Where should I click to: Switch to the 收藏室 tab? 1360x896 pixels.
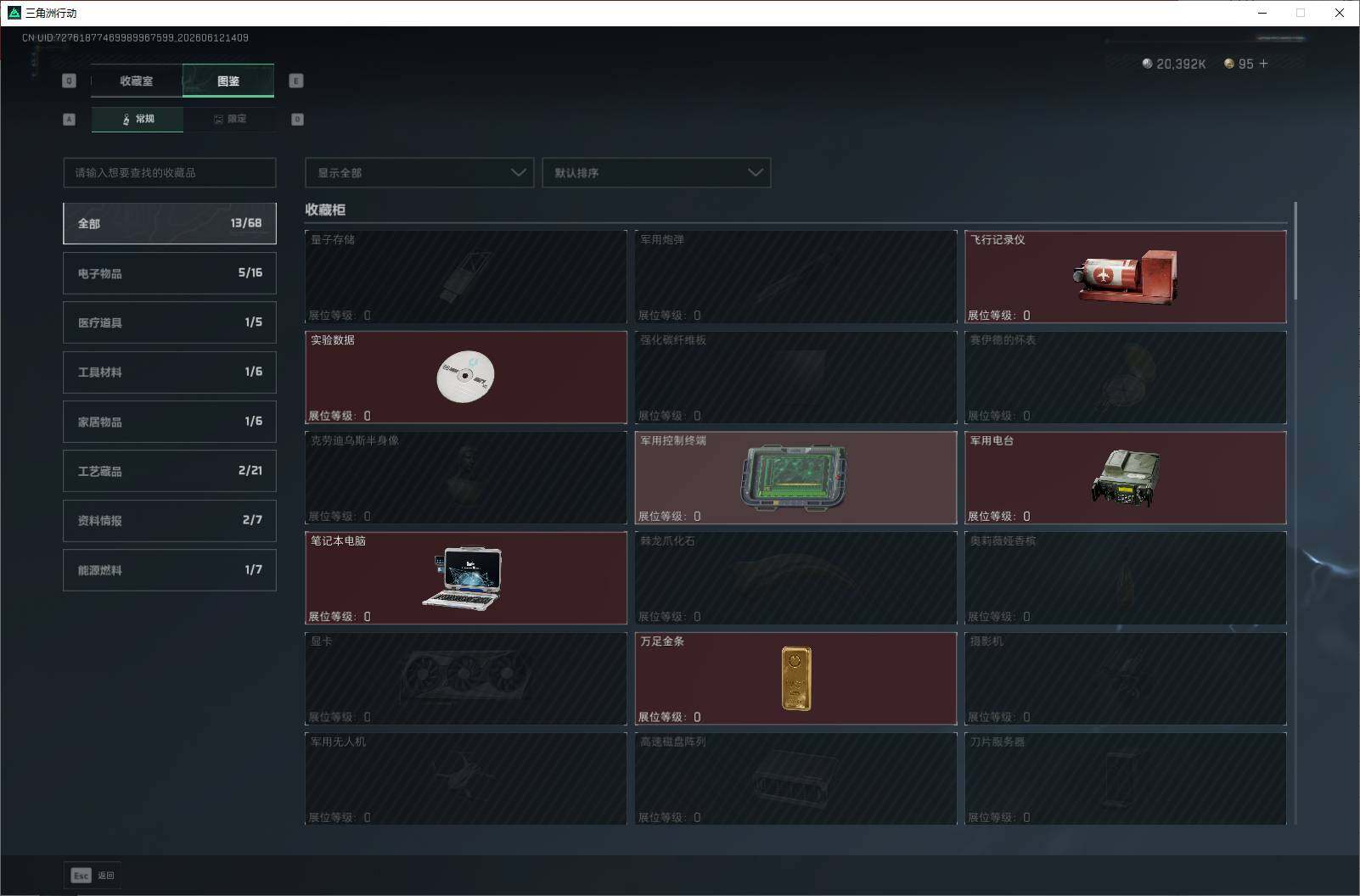pyautogui.click(x=137, y=81)
